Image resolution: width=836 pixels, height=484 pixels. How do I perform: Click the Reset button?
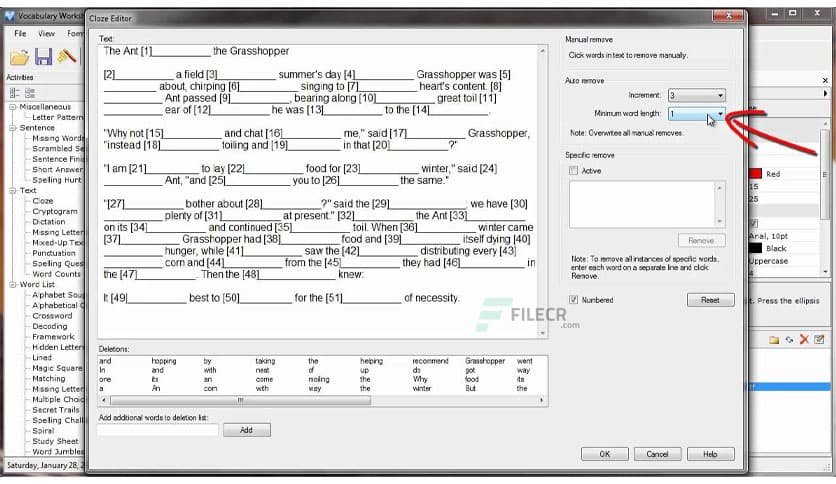pyautogui.click(x=711, y=300)
